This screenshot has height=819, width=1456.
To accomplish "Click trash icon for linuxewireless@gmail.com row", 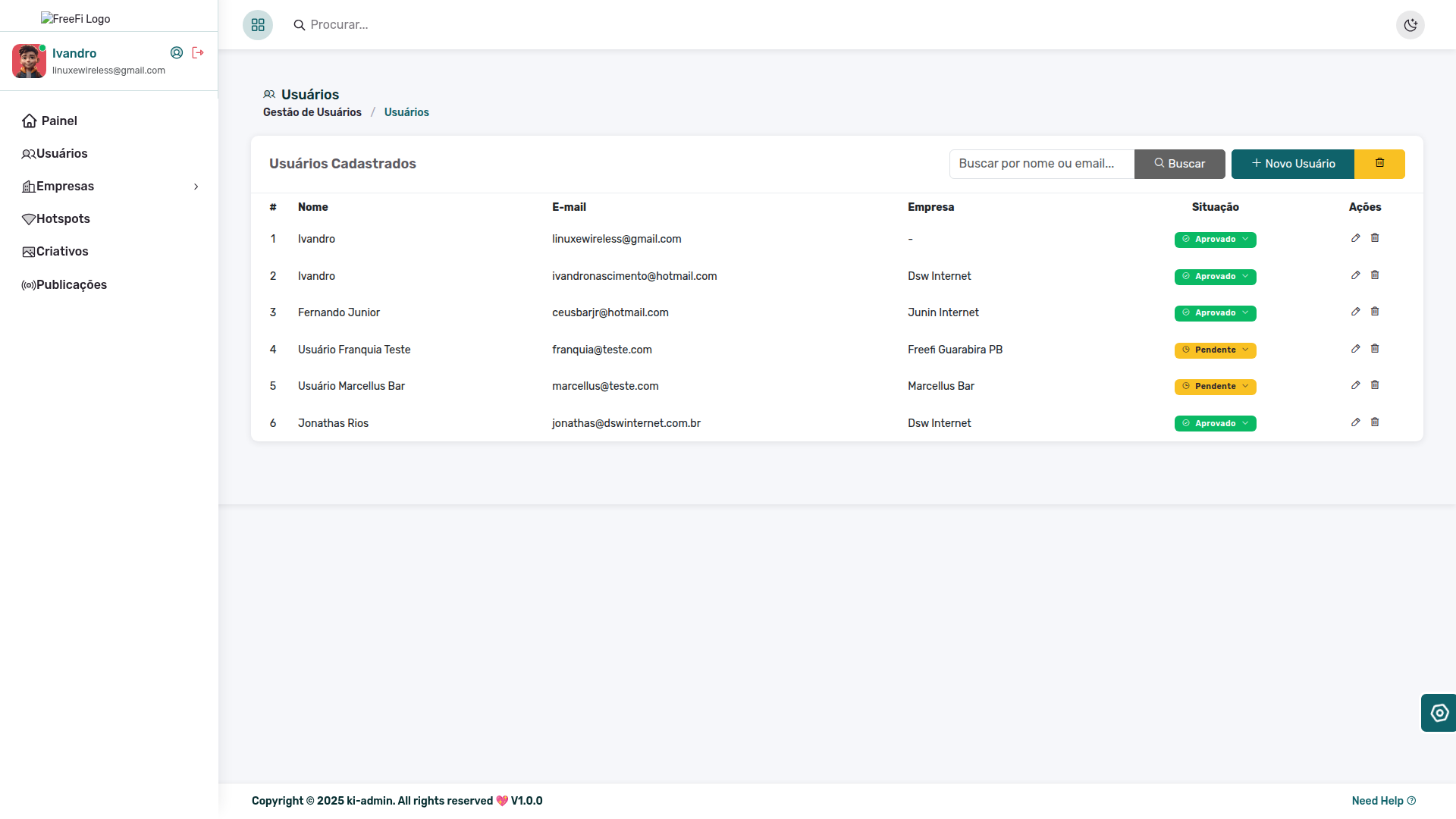I will point(1375,238).
